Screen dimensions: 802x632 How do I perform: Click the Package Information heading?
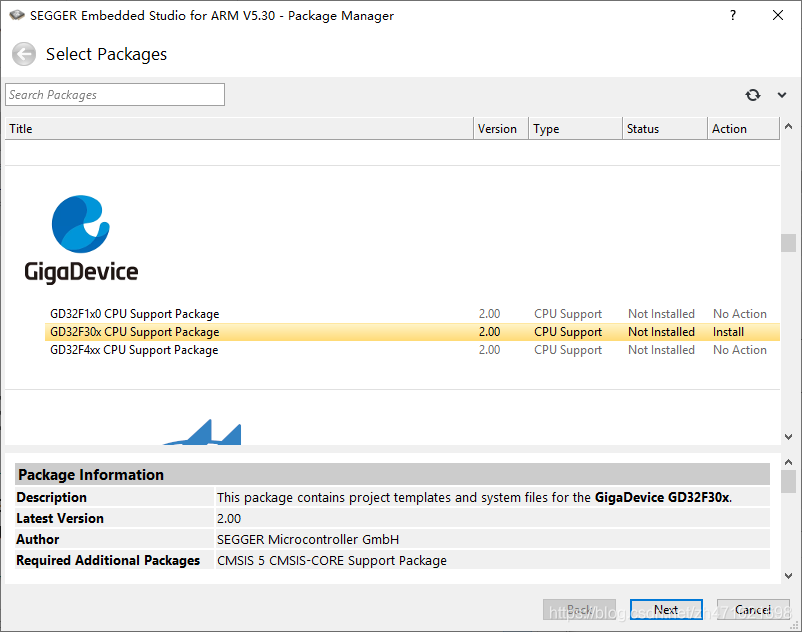(91, 475)
